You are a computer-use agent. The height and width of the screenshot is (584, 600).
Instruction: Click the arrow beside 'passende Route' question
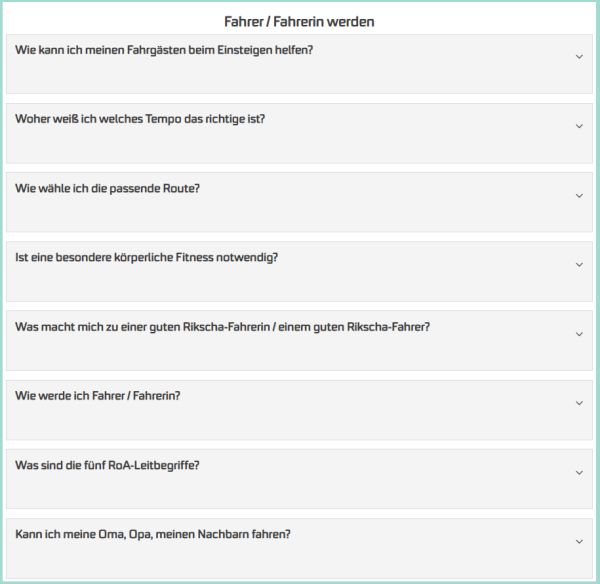tap(579, 196)
